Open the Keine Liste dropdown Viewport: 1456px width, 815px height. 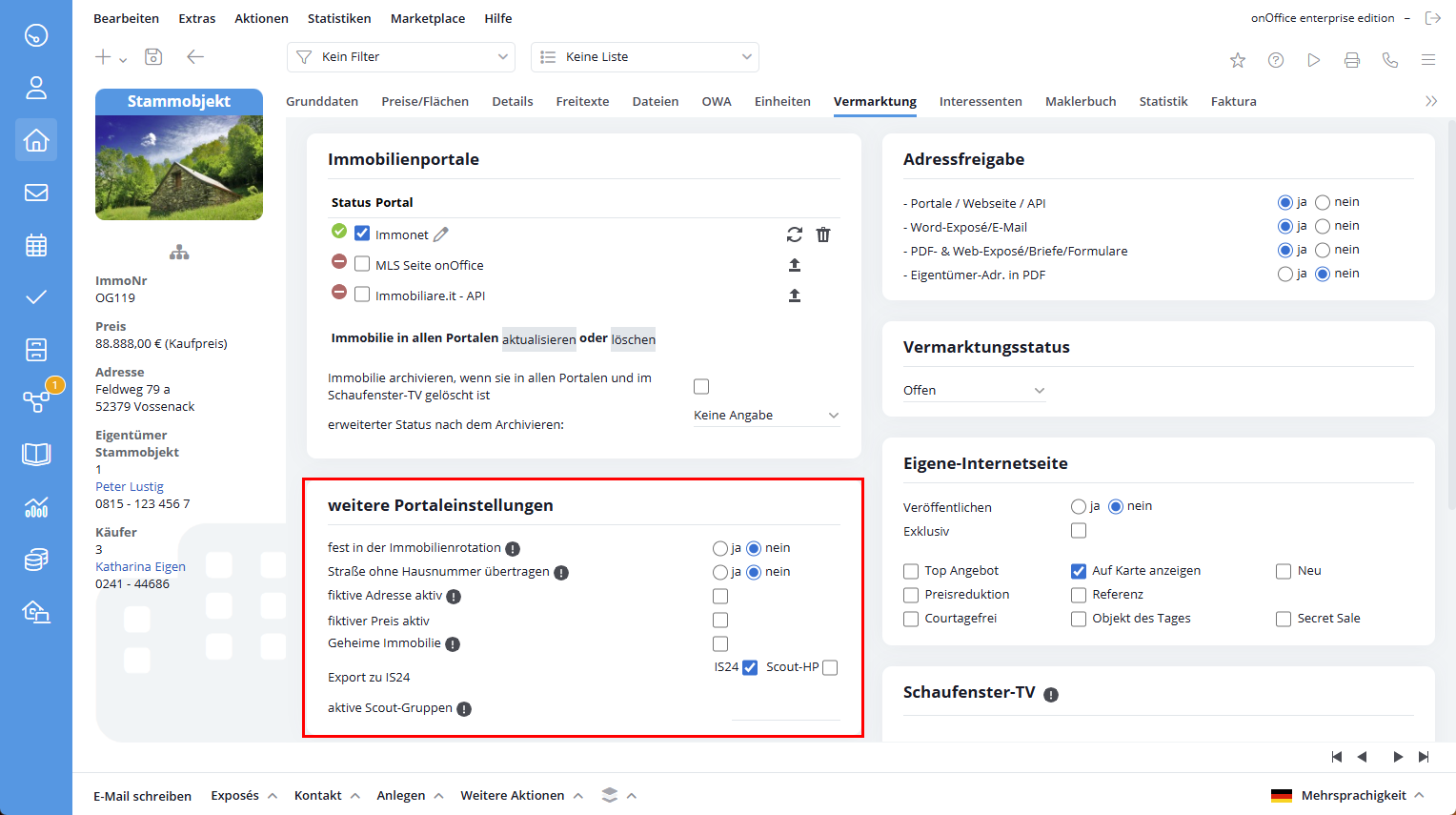coord(644,57)
